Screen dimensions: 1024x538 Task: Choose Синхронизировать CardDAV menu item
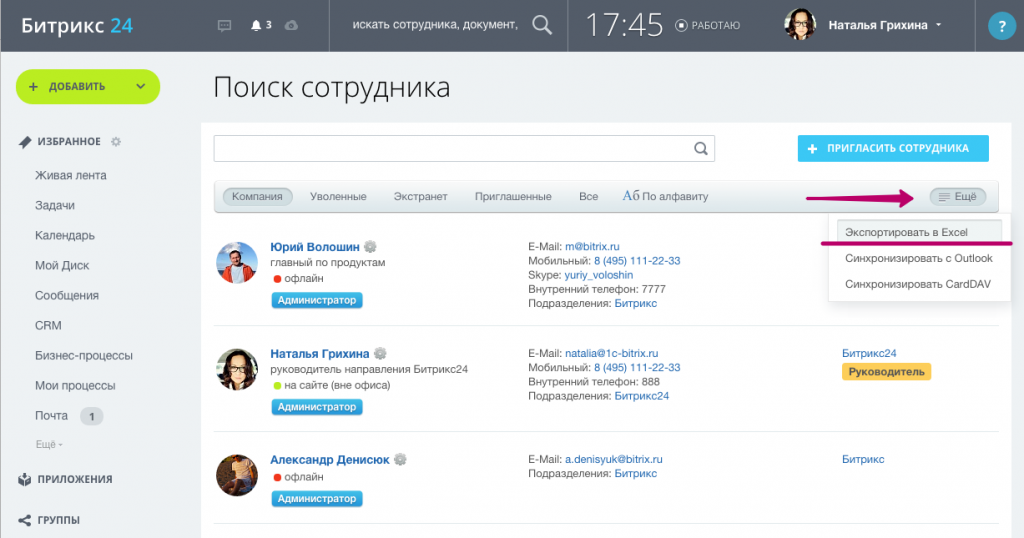918,284
